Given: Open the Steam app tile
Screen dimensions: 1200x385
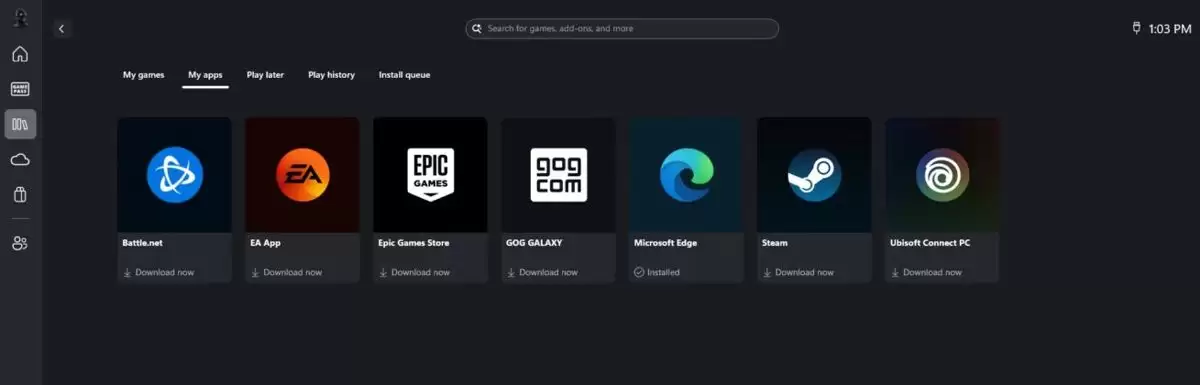Looking at the screenshot, I should click(814, 200).
